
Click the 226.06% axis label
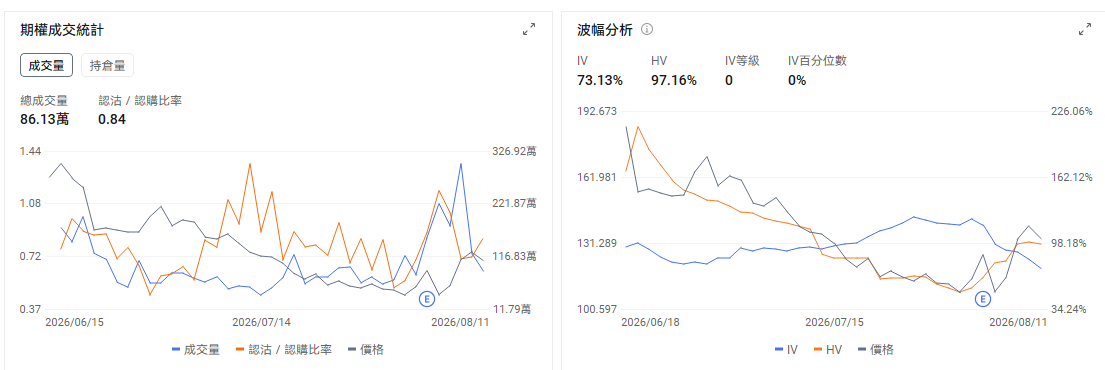(x=1072, y=111)
